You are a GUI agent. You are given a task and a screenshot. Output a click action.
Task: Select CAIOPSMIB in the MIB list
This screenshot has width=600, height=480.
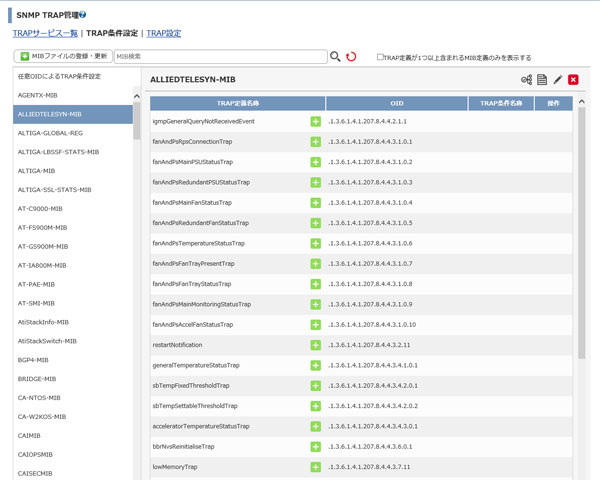click(x=73, y=455)
